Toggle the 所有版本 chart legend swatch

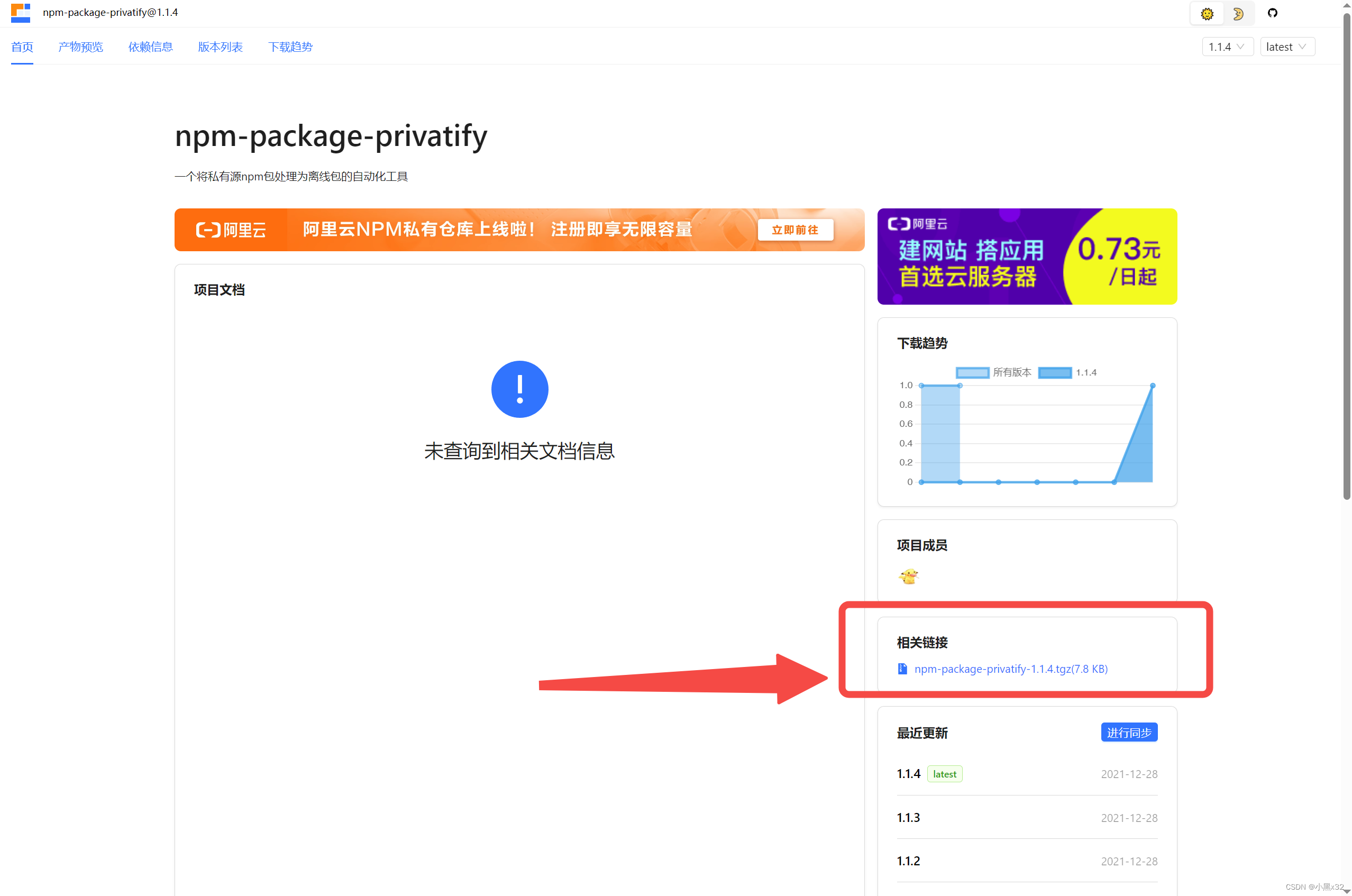click(972, 372)
